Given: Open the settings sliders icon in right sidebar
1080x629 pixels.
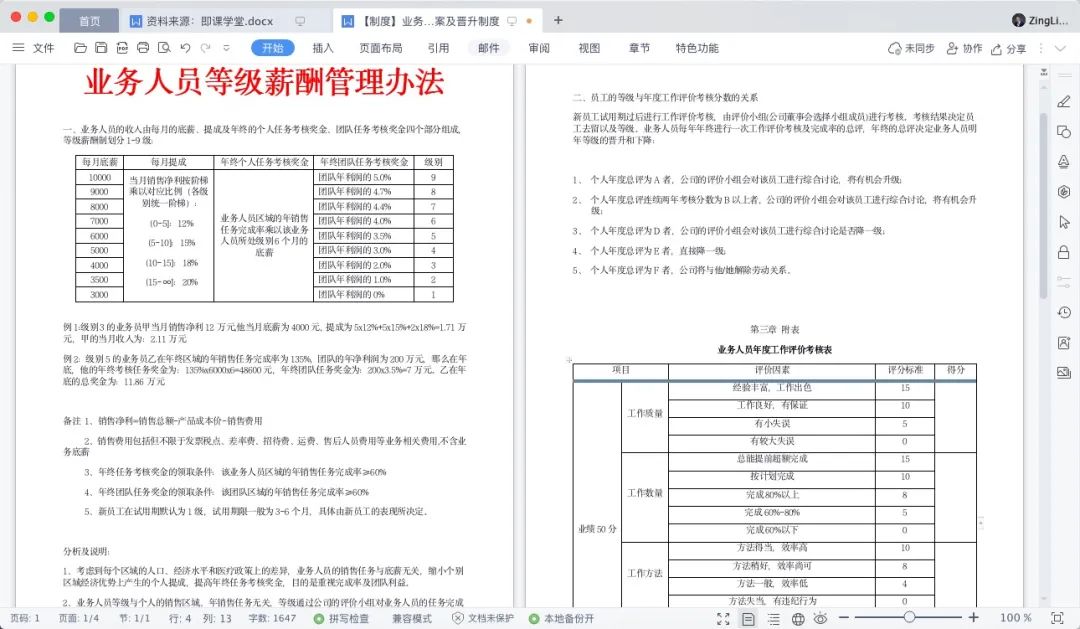Looking at the screenshot, I should [x=1063, y=282].
